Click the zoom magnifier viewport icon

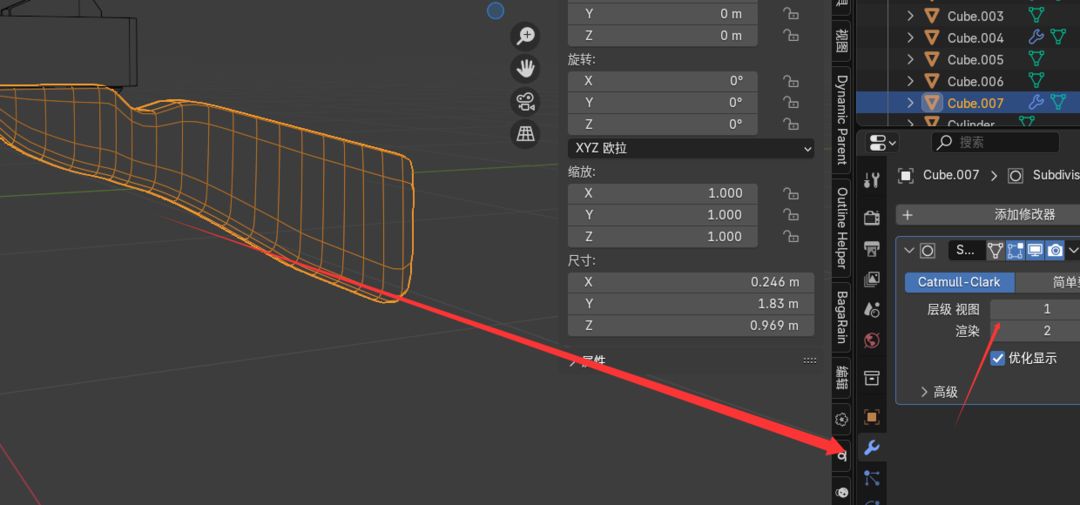coord(525,35)
